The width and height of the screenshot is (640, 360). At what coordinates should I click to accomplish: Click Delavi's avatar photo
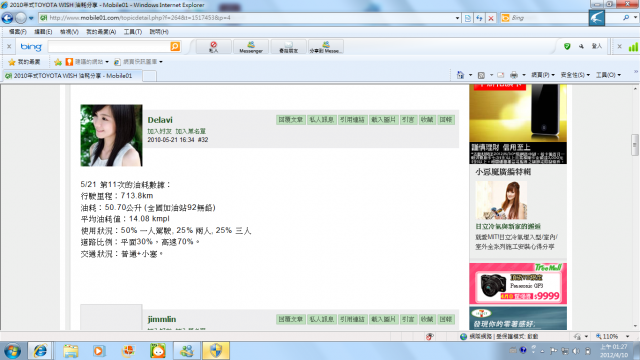point(111,136)
